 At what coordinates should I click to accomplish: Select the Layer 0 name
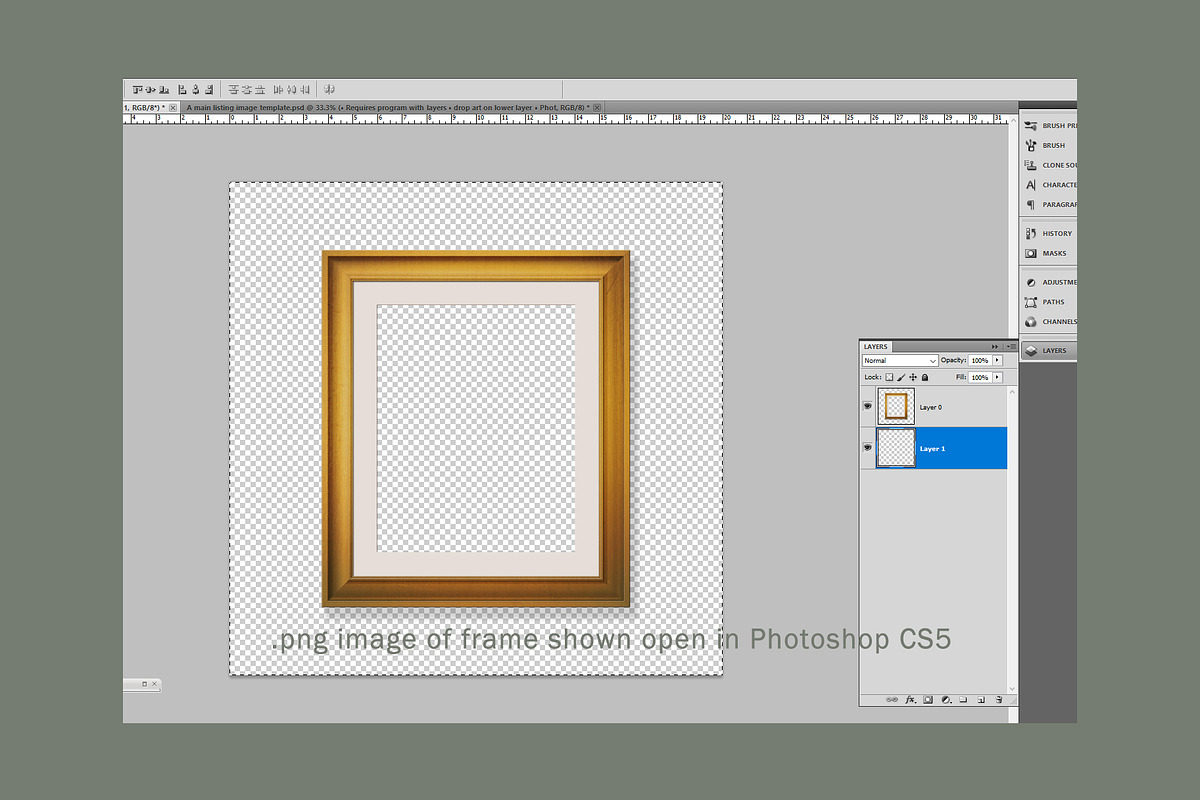931,408
